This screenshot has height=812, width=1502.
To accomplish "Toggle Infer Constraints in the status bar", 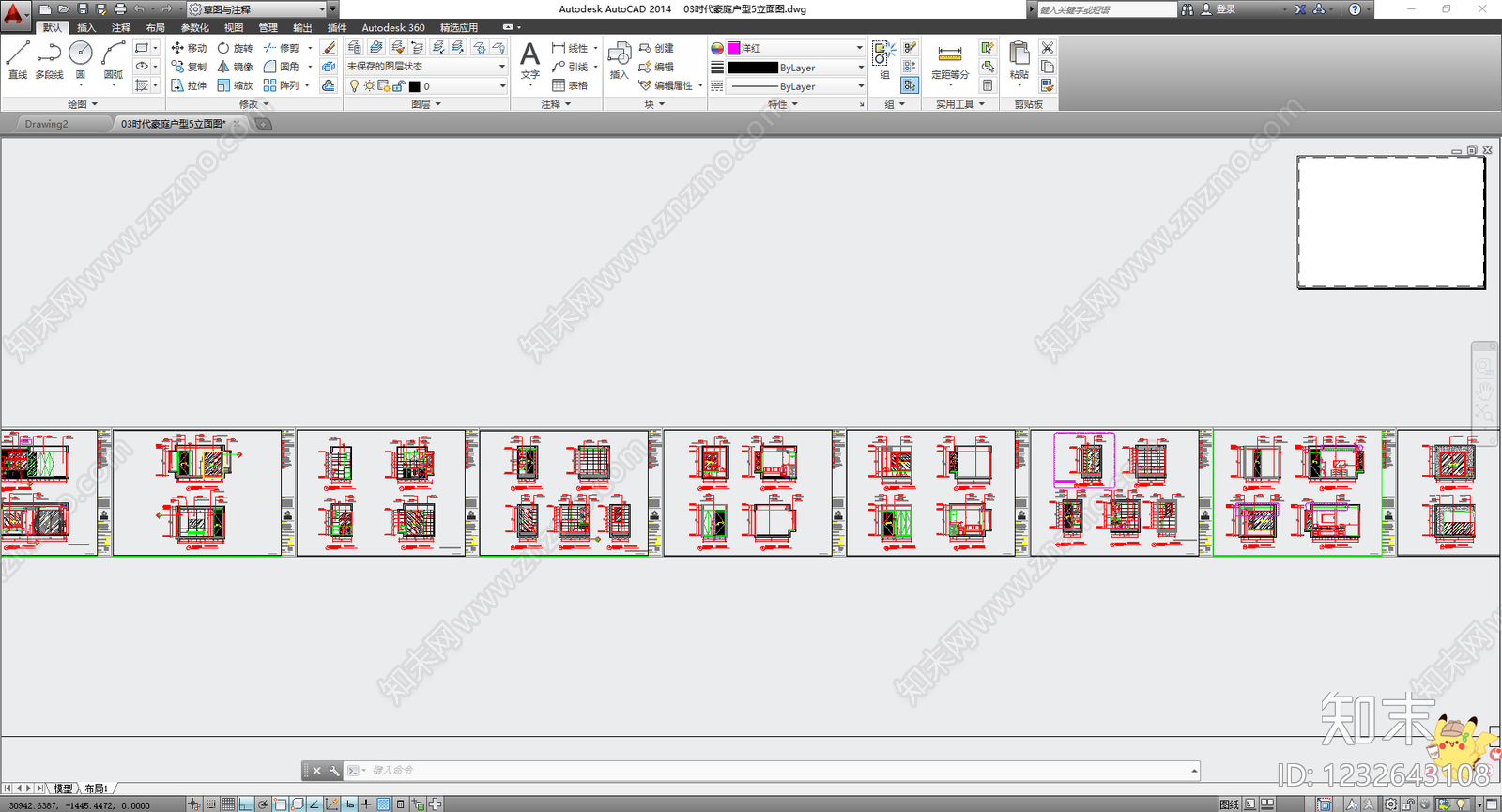I will [194, 804].
